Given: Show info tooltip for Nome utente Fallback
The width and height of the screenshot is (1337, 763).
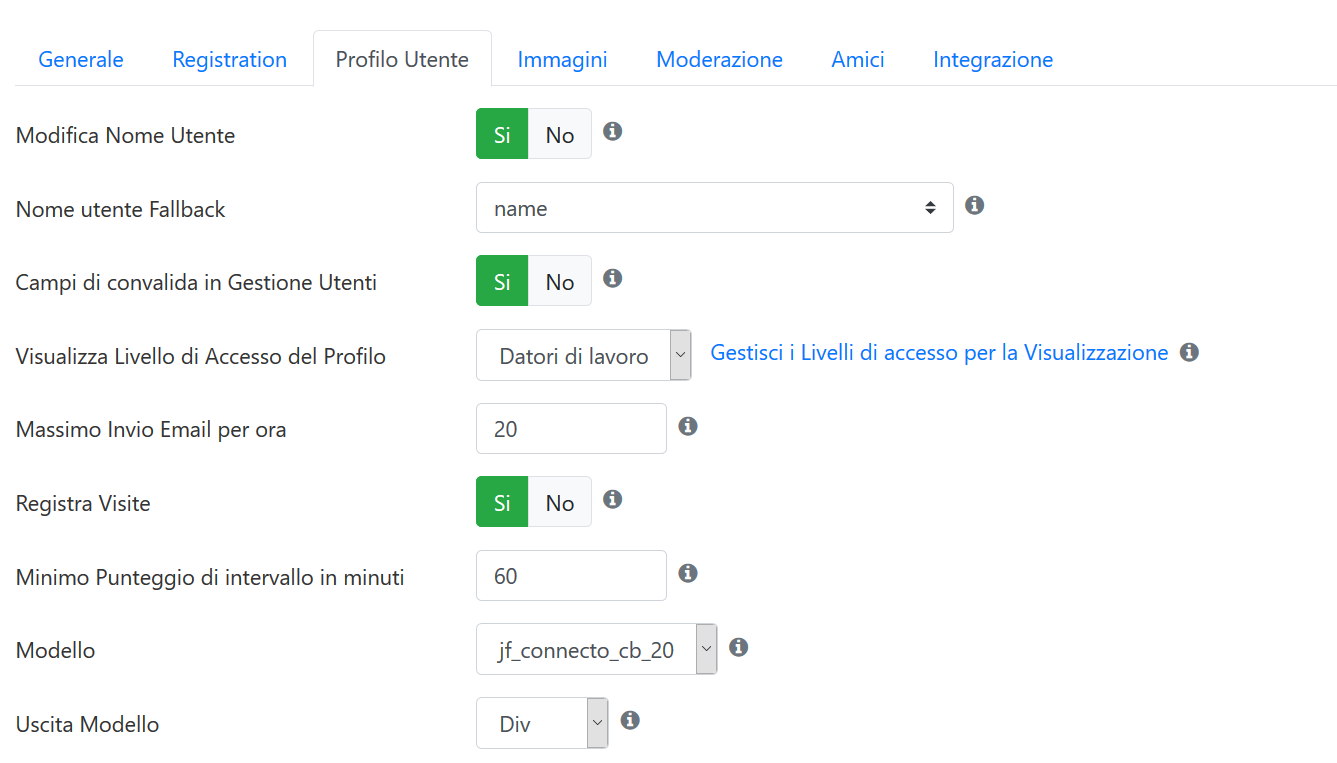Looking at the screenshot, I should pos(975,205).
